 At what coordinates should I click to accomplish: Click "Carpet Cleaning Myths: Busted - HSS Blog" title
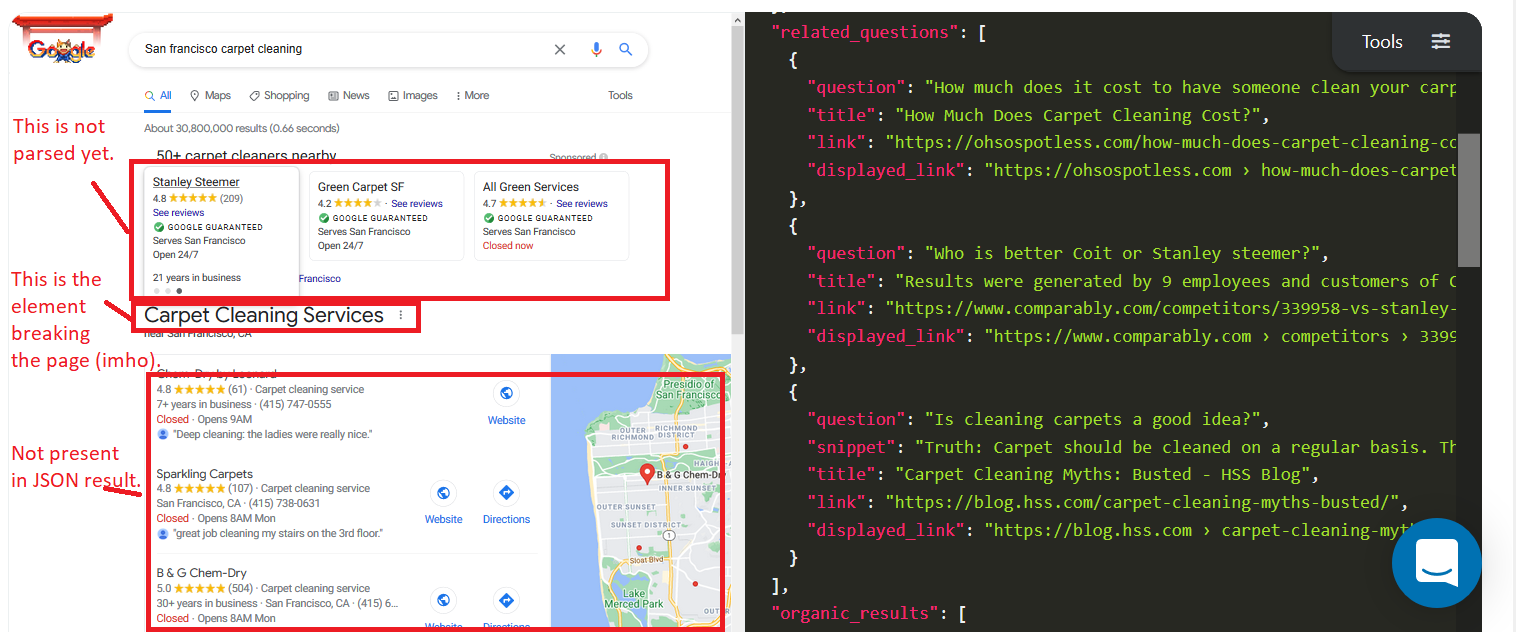tap(1101, 474)
